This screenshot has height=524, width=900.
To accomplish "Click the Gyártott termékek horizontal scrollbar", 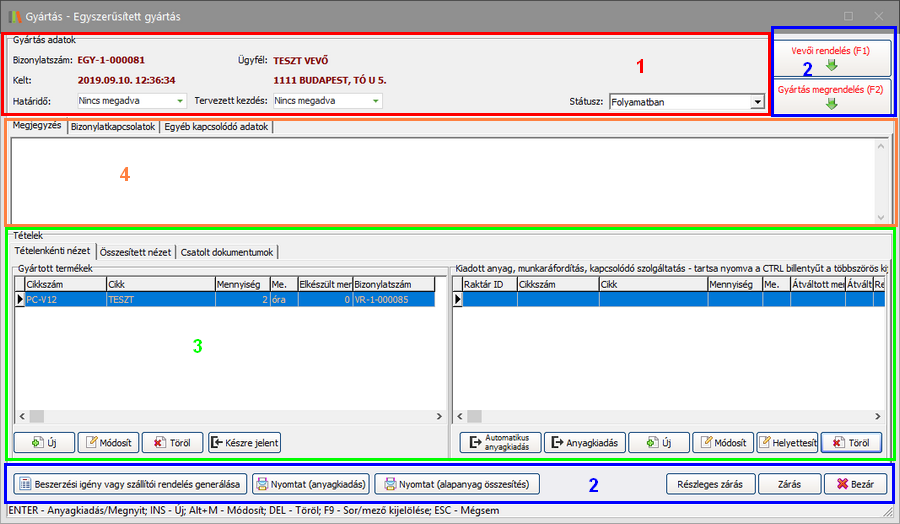I will click(x=230, y=416).
